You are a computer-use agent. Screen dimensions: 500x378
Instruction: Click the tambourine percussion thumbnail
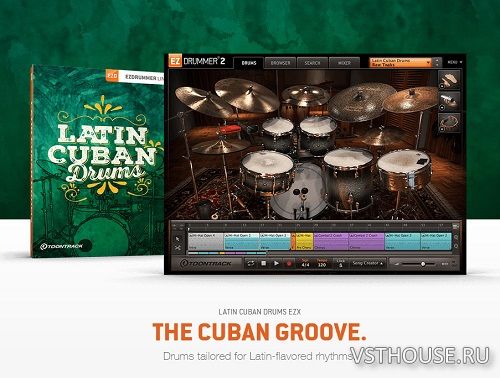(x=449, y=122)
